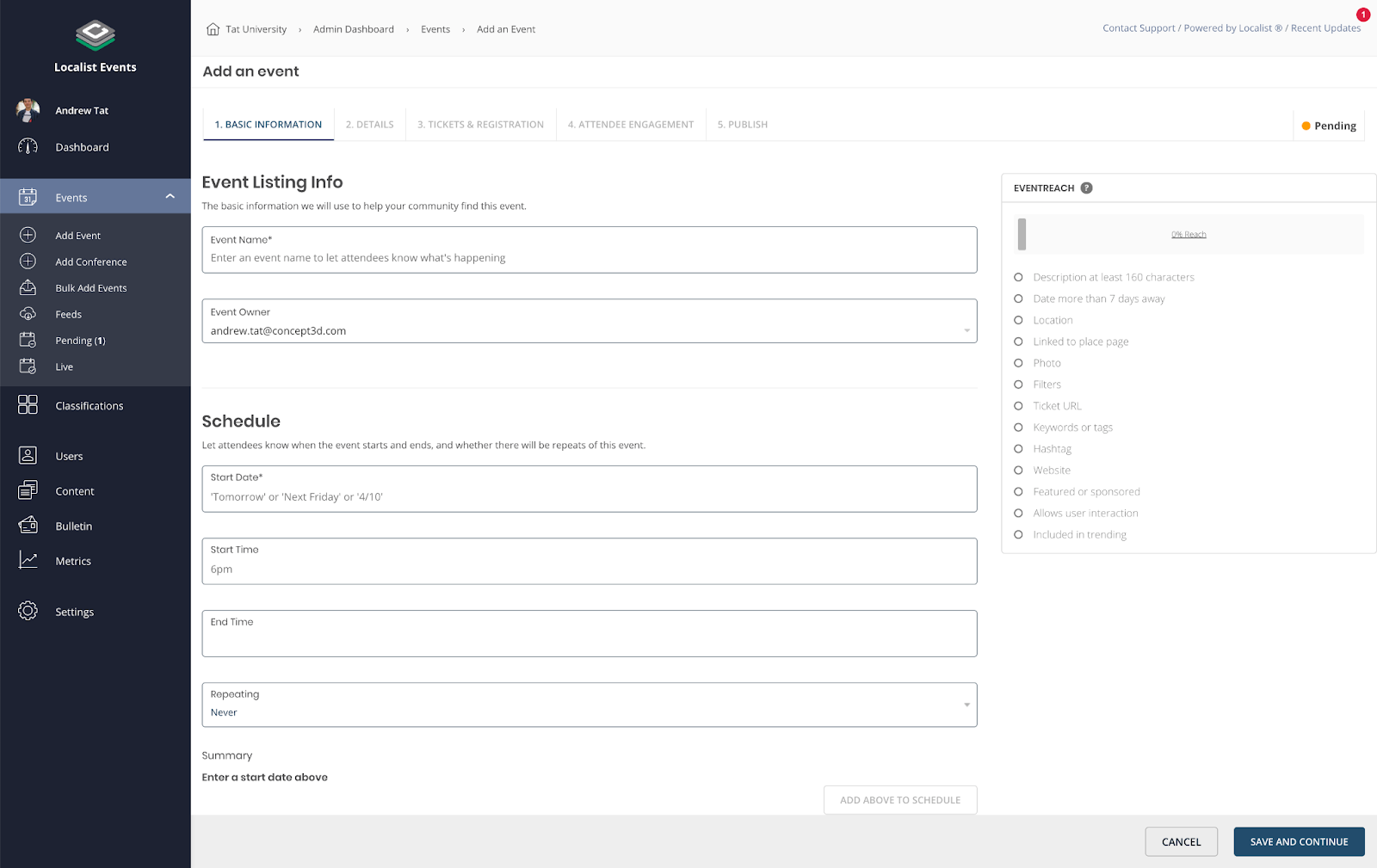The image size is (1377, 868).
Task: Click the Bulk Add Events upload icon
Action: (x=28, y=287)
